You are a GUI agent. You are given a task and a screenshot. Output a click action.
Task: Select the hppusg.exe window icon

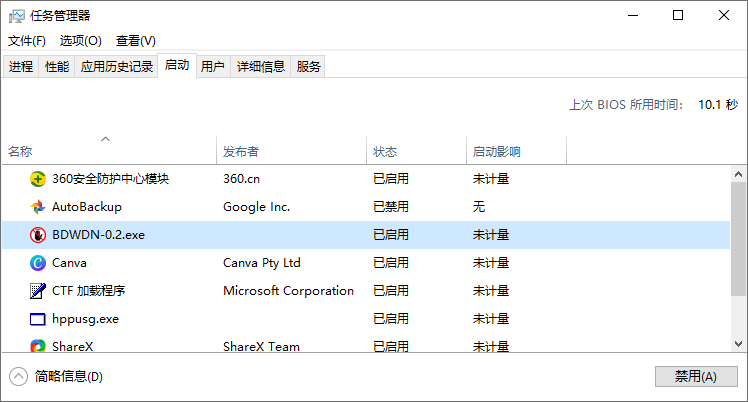38,319
